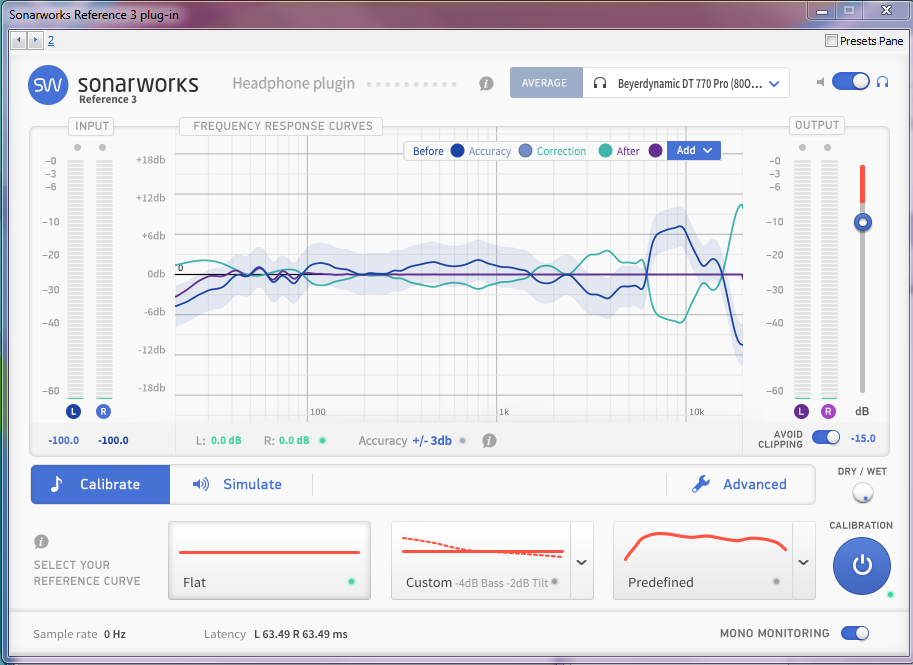Click the L: 0.0 dB correction readout
Viewport: 913px width, 665px height.
(x=218, y=441)
